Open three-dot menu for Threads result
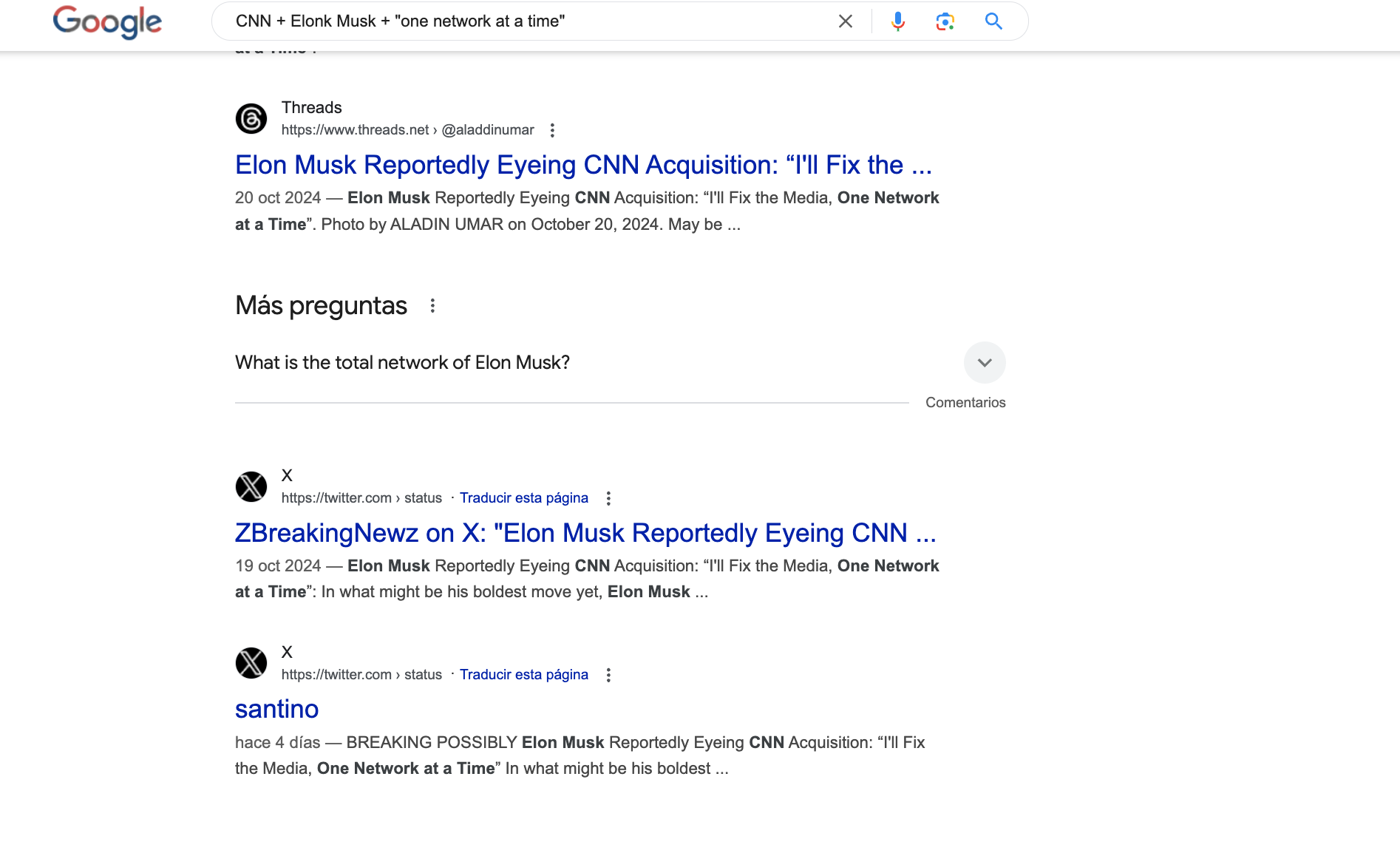 552,130
